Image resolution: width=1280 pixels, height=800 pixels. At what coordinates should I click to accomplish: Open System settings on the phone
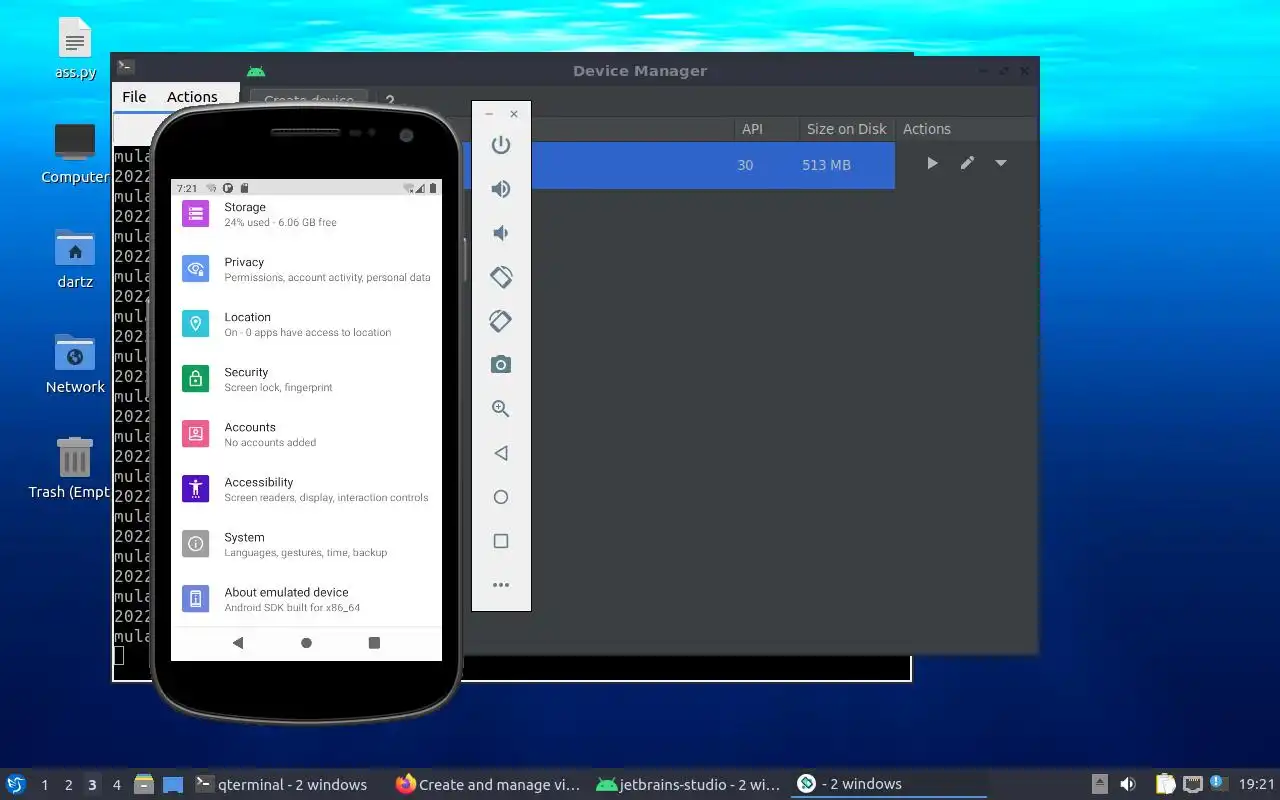[306, 544]
